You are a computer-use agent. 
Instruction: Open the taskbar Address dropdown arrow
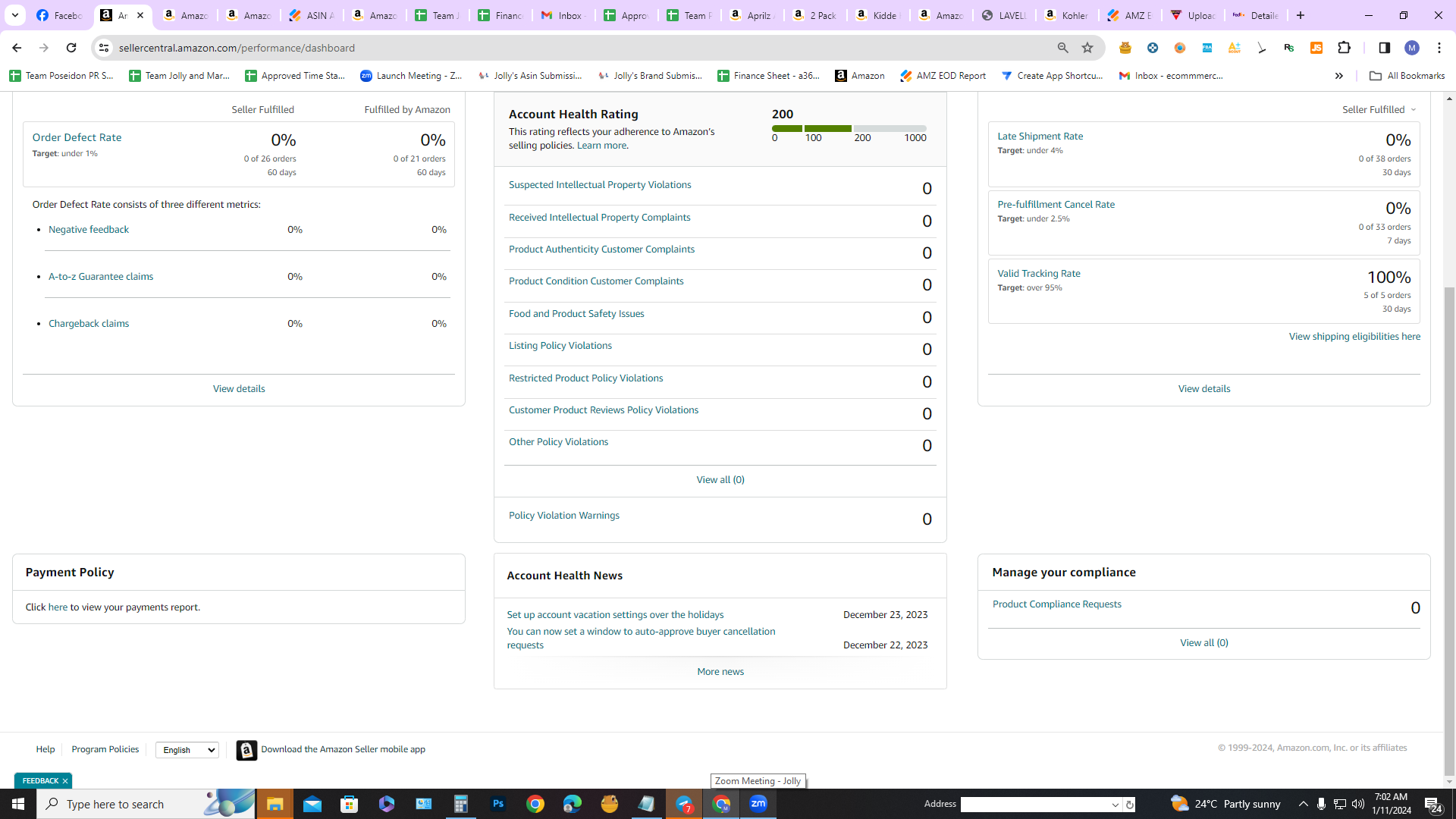pyautogui.click(x=1116, y=805)
